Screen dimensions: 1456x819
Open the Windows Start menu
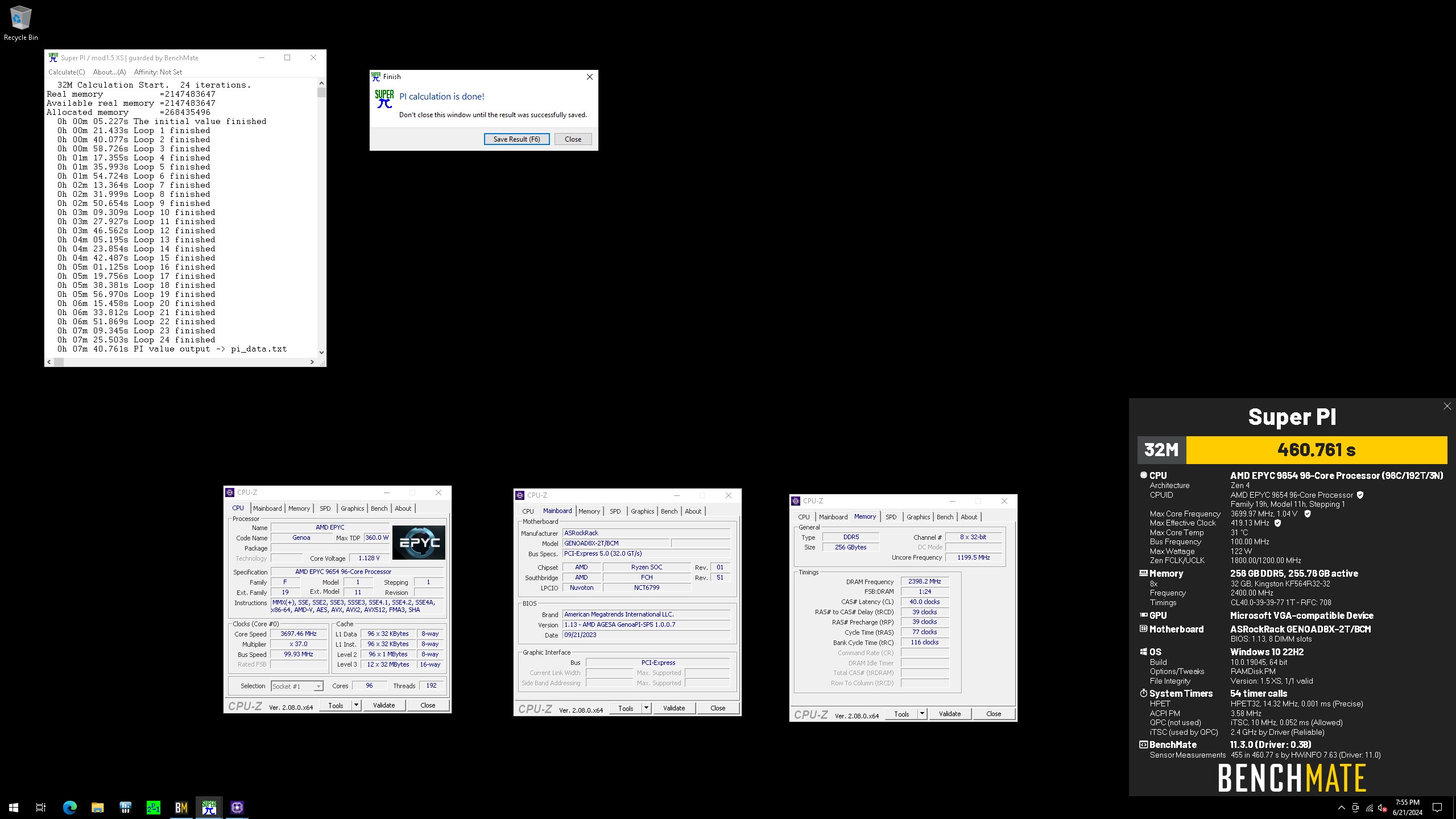(14, 807)
